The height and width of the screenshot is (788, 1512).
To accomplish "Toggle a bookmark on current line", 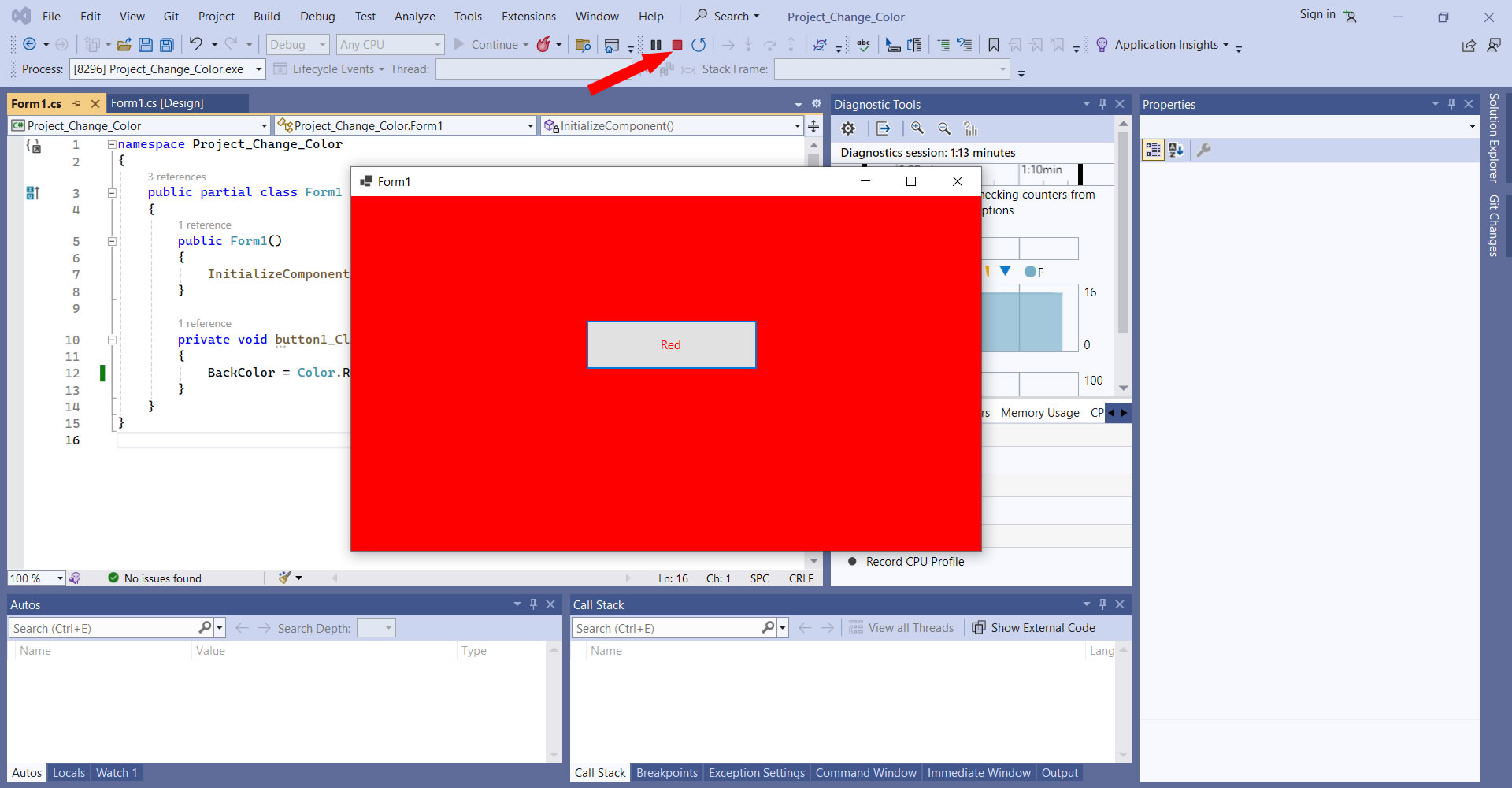I will click(994, 45).
